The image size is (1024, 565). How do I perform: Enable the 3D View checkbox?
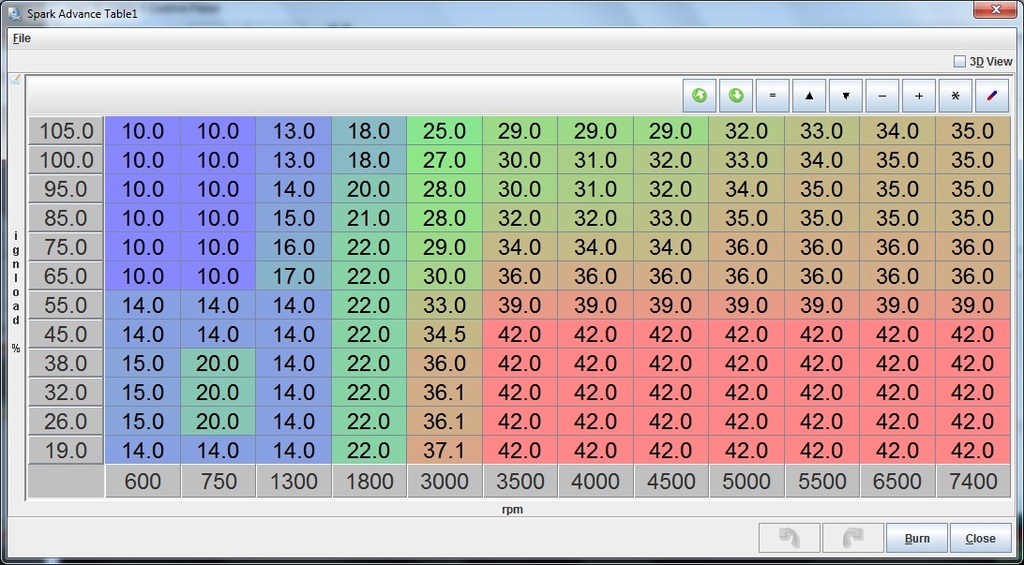point(960,61)
